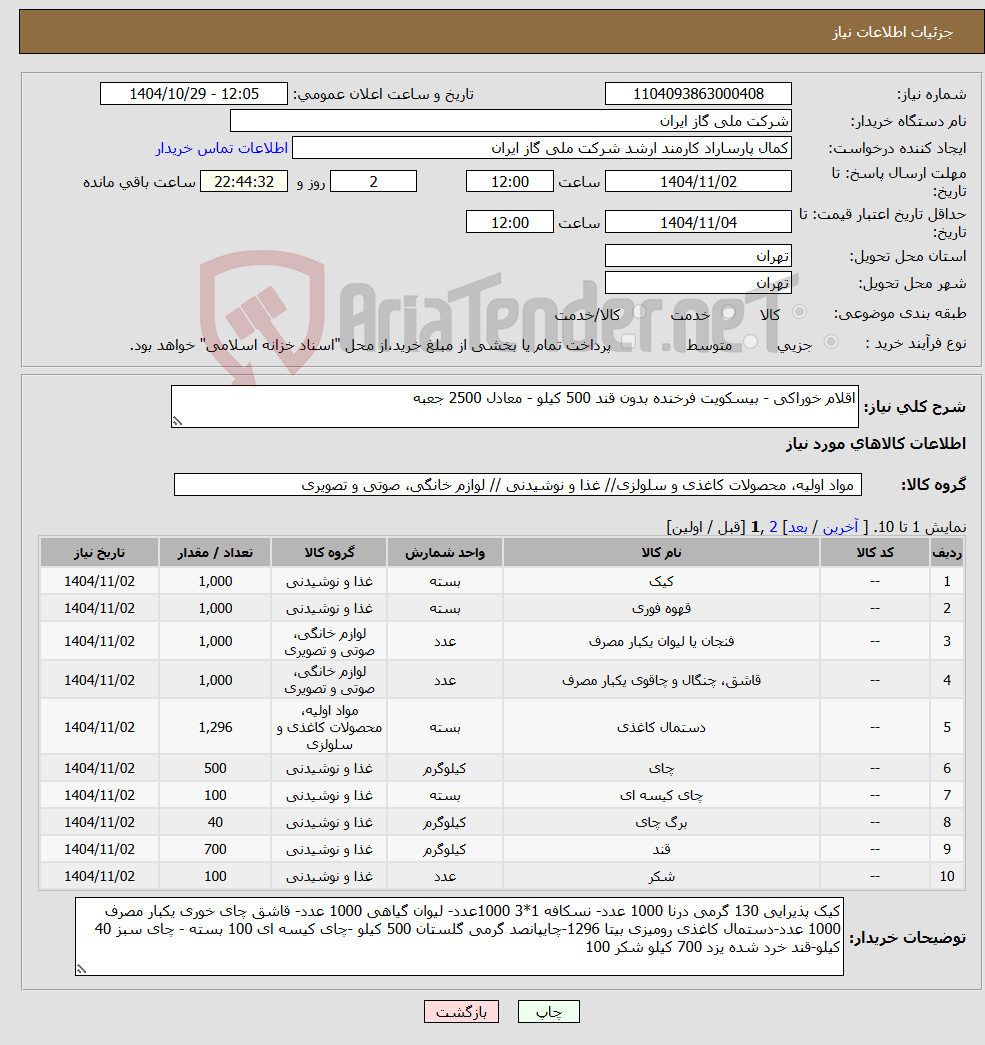Select the چای کیسه ای item cell
Viewport: 985px width, 1045px height.
(x=661, y=795)
